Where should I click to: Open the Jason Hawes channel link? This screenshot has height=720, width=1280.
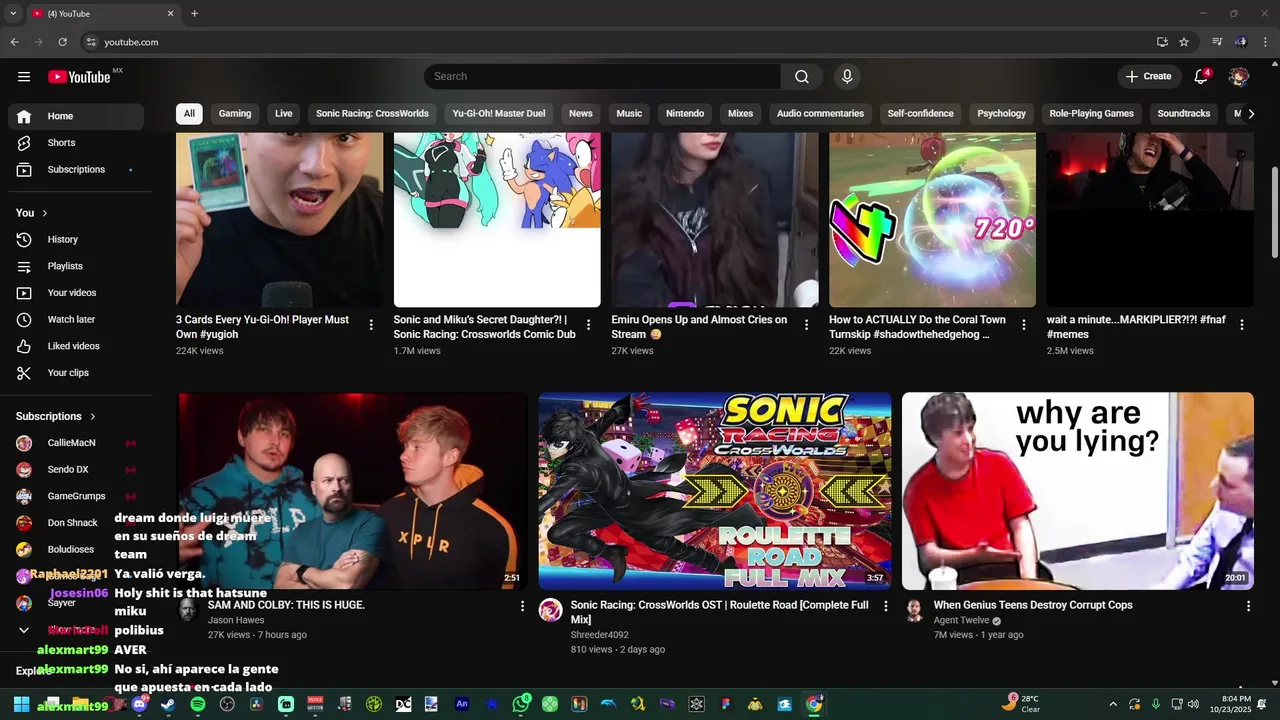click(x=236, y=620)
